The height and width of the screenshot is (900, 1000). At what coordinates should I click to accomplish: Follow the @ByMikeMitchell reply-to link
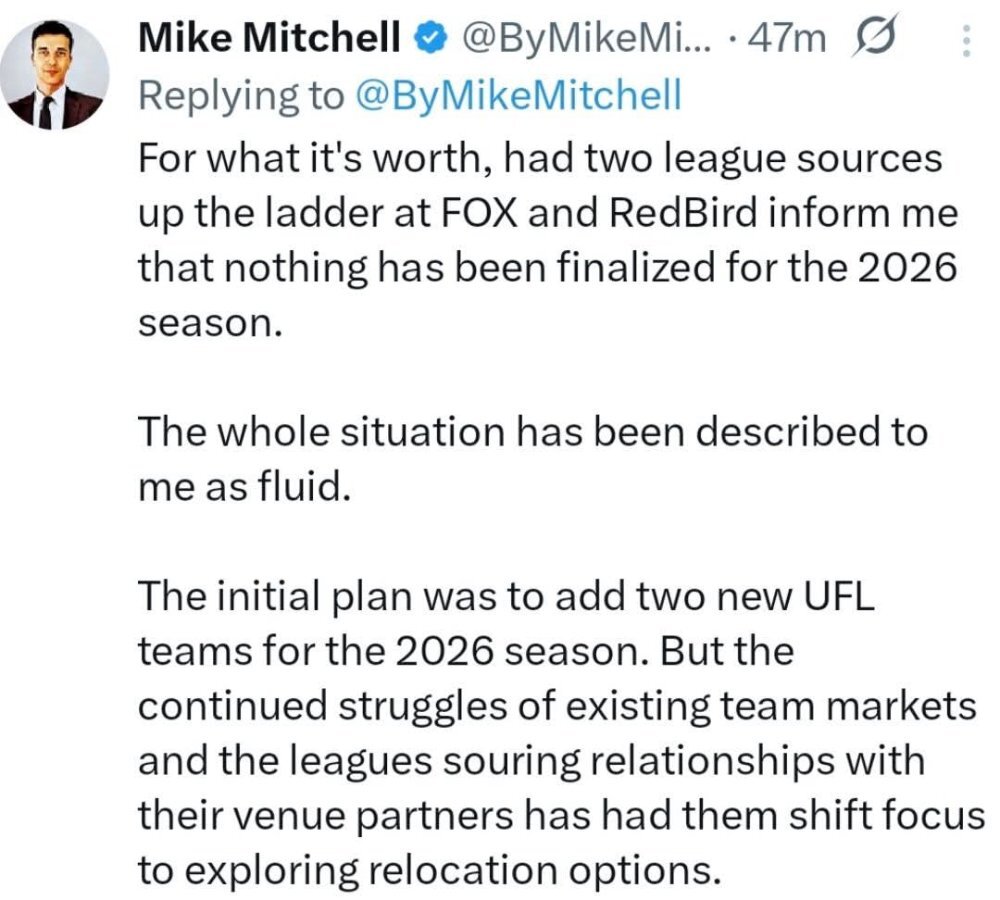pos(517,95)
